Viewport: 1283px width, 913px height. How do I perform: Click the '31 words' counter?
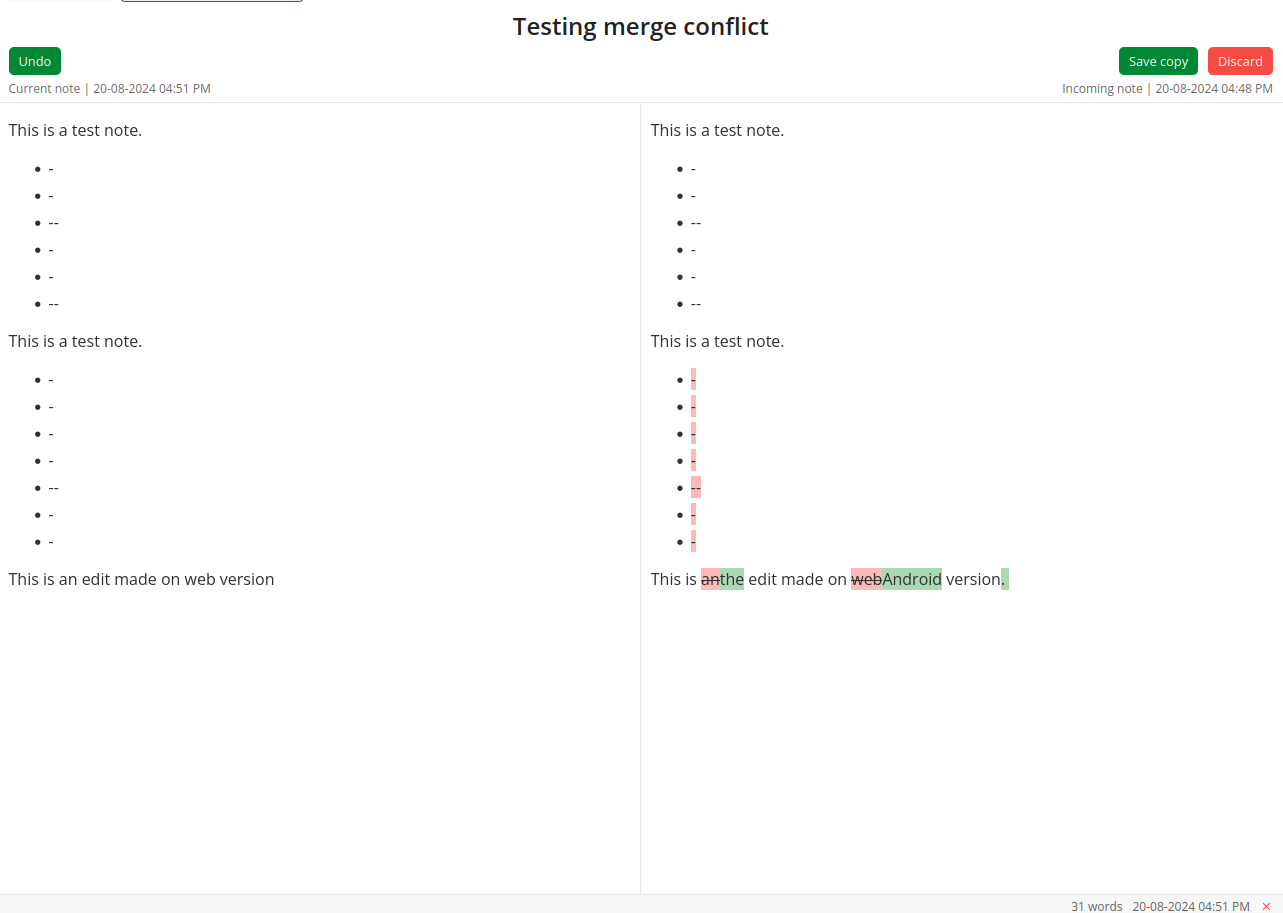point(1096,906)
